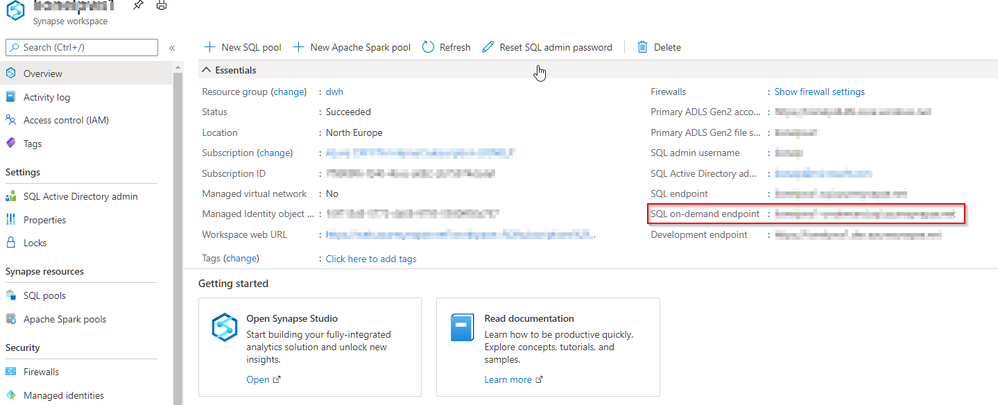Open Managed identities
This screenshot has height=405, width=998.
64,396
